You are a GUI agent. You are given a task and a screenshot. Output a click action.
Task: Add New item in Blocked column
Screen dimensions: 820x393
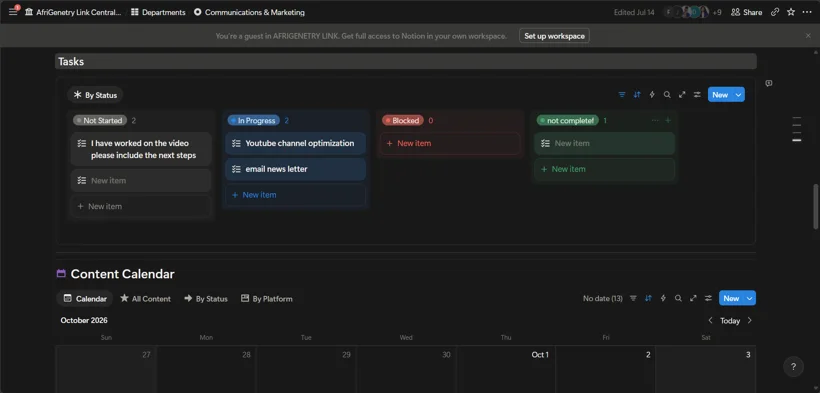(x=450, y=143)
